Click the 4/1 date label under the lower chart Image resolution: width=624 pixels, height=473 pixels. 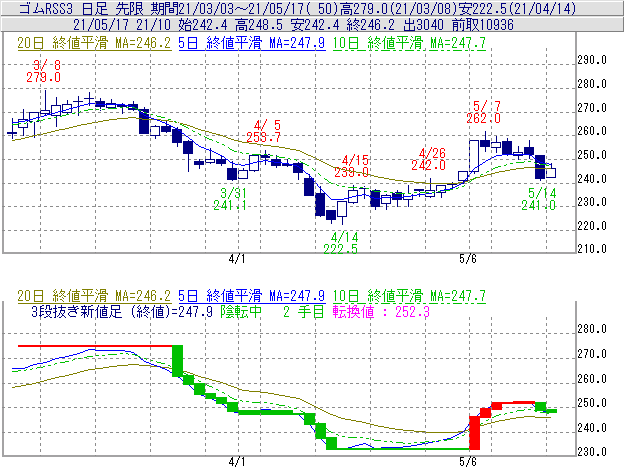click(237, 462)
